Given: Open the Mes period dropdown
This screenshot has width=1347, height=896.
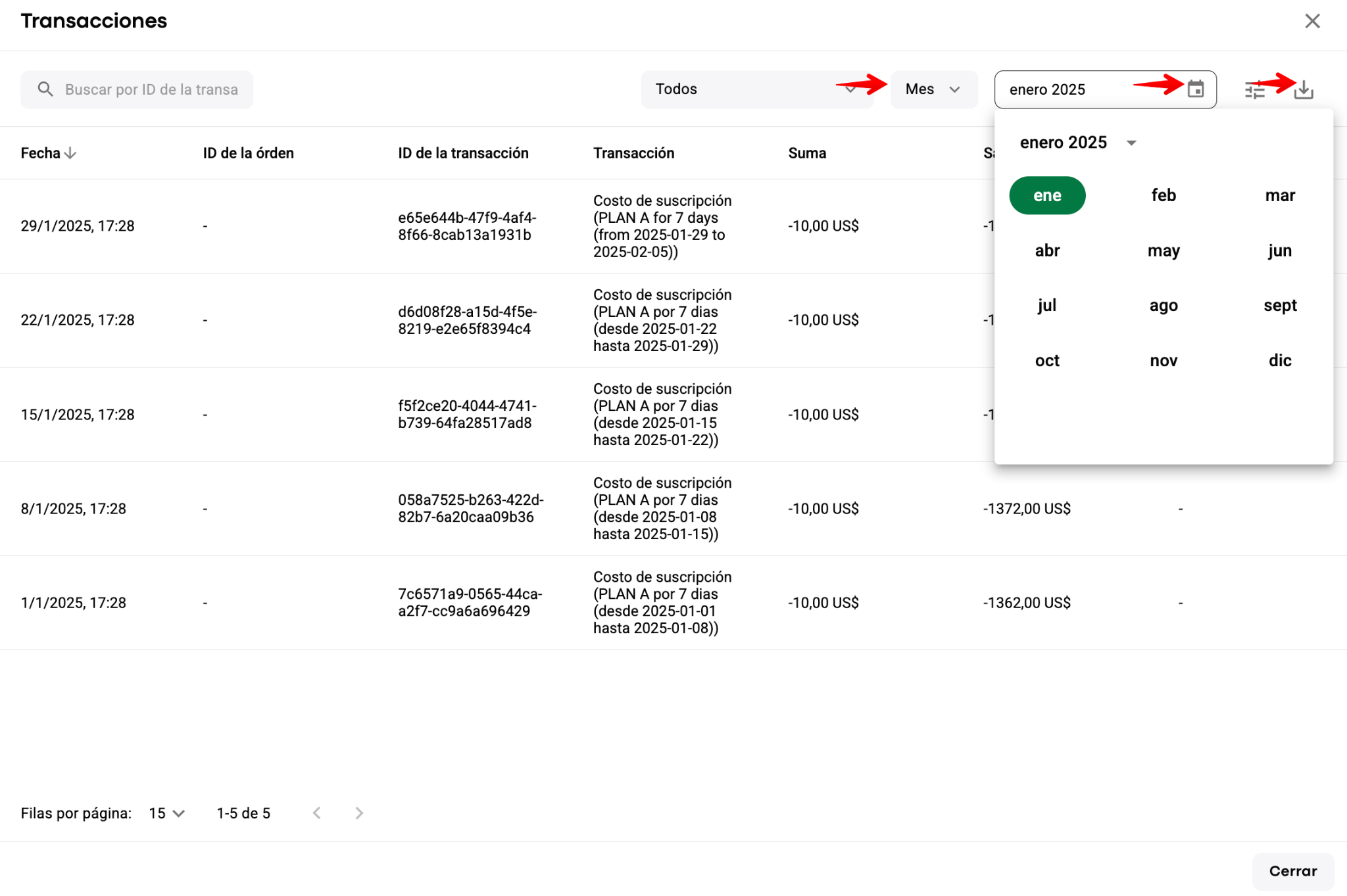Looking at the screenshot, I should point(933,89).
